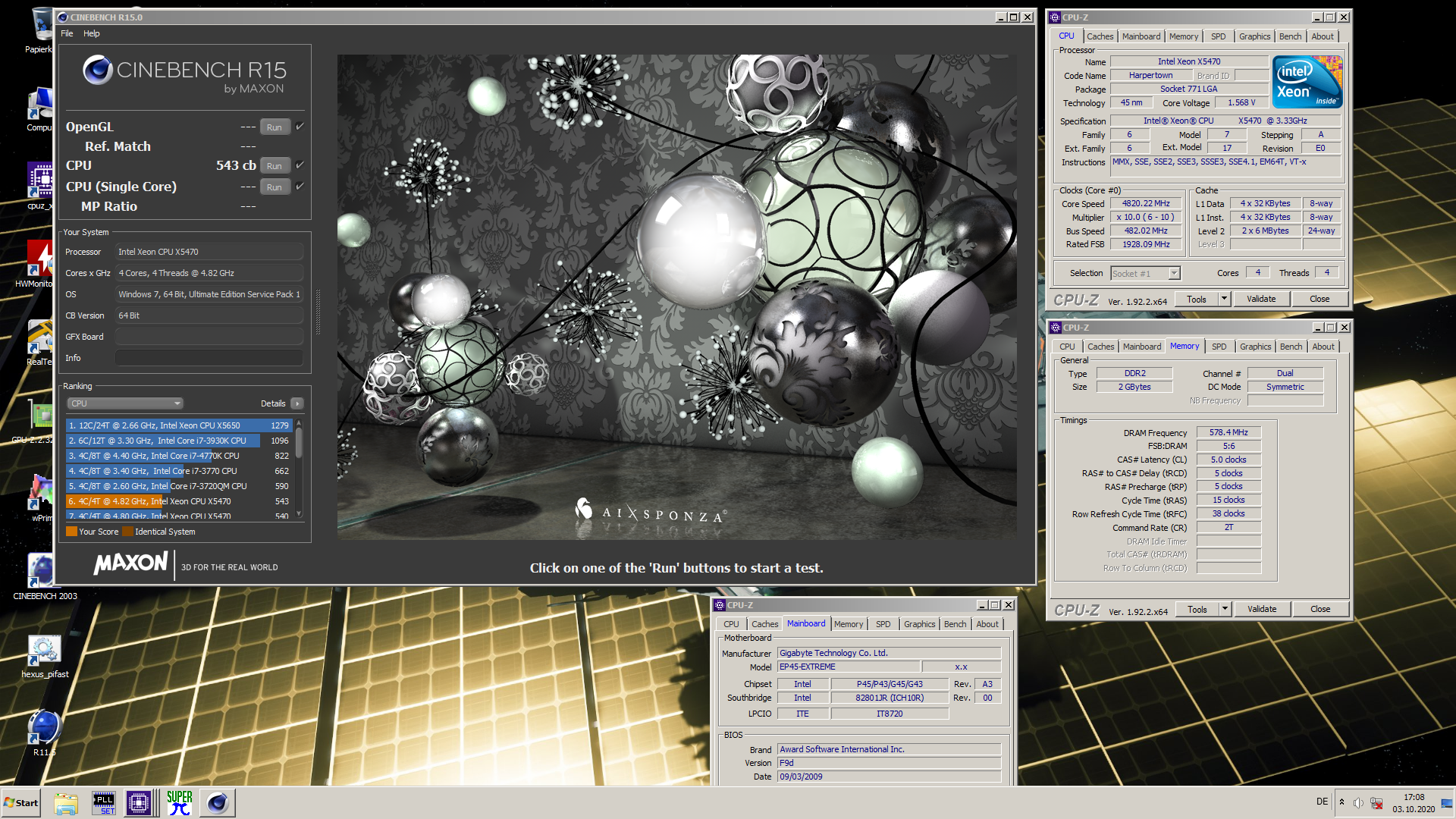Click the Core Speed value 4820.22 MHz
This screenshot has height=819, width=1456.
(1146, 203)
